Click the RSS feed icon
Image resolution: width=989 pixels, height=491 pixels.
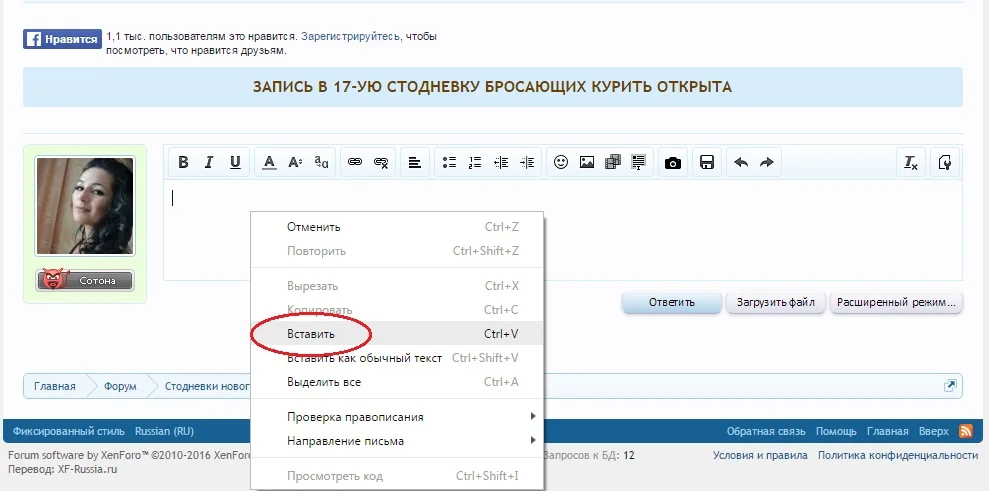point(966,431)
